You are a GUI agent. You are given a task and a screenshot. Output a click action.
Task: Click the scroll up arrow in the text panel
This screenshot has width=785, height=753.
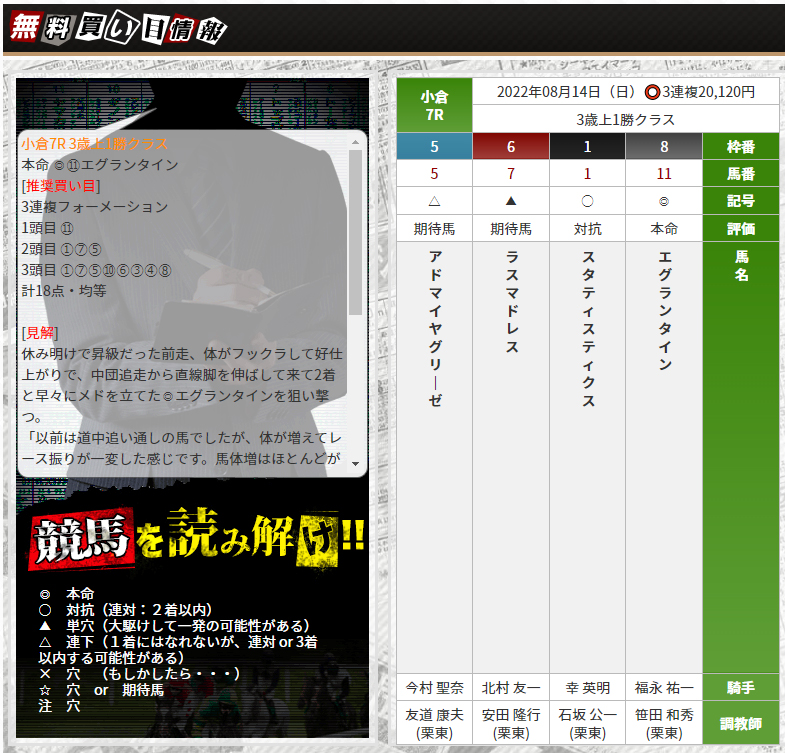click(x=355, y=143)
